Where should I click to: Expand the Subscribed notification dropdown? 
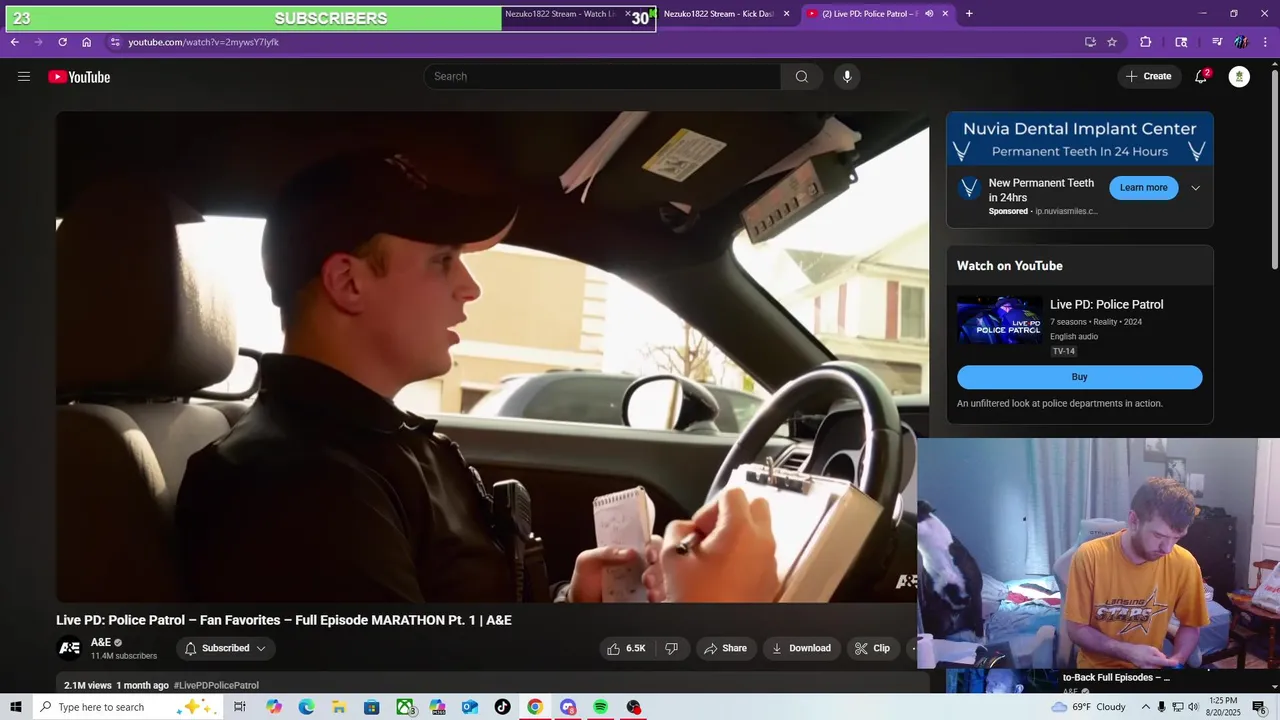tap(261, 648)
